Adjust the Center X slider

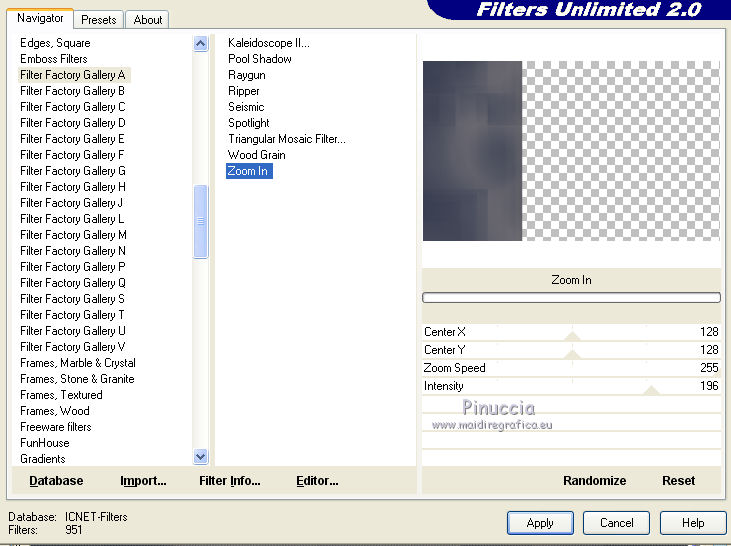pyautogui.click(x=572, y=335)
